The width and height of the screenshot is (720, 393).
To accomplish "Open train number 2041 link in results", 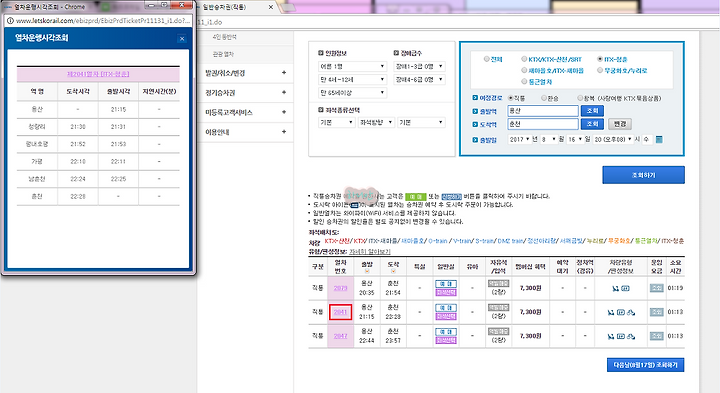I will [x=340, y=312].
